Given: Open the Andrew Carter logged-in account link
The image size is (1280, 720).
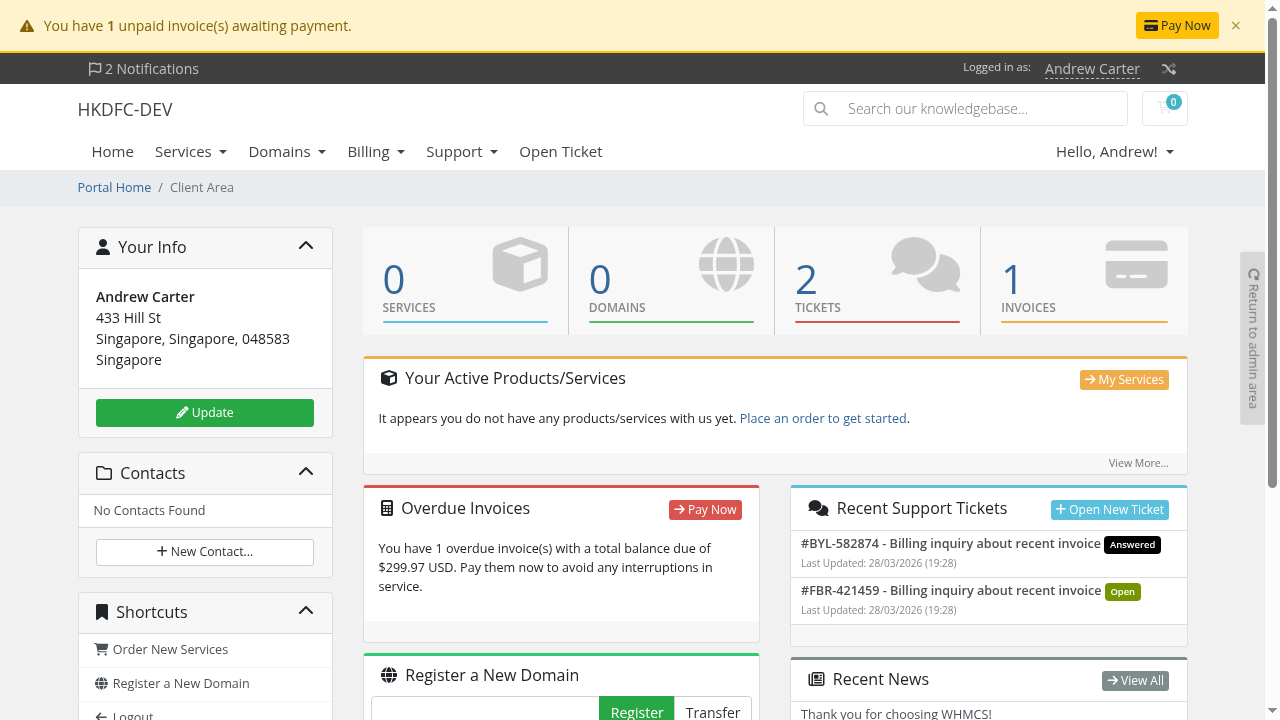Looking at the screenshot, I should (x=1092, y=69).
